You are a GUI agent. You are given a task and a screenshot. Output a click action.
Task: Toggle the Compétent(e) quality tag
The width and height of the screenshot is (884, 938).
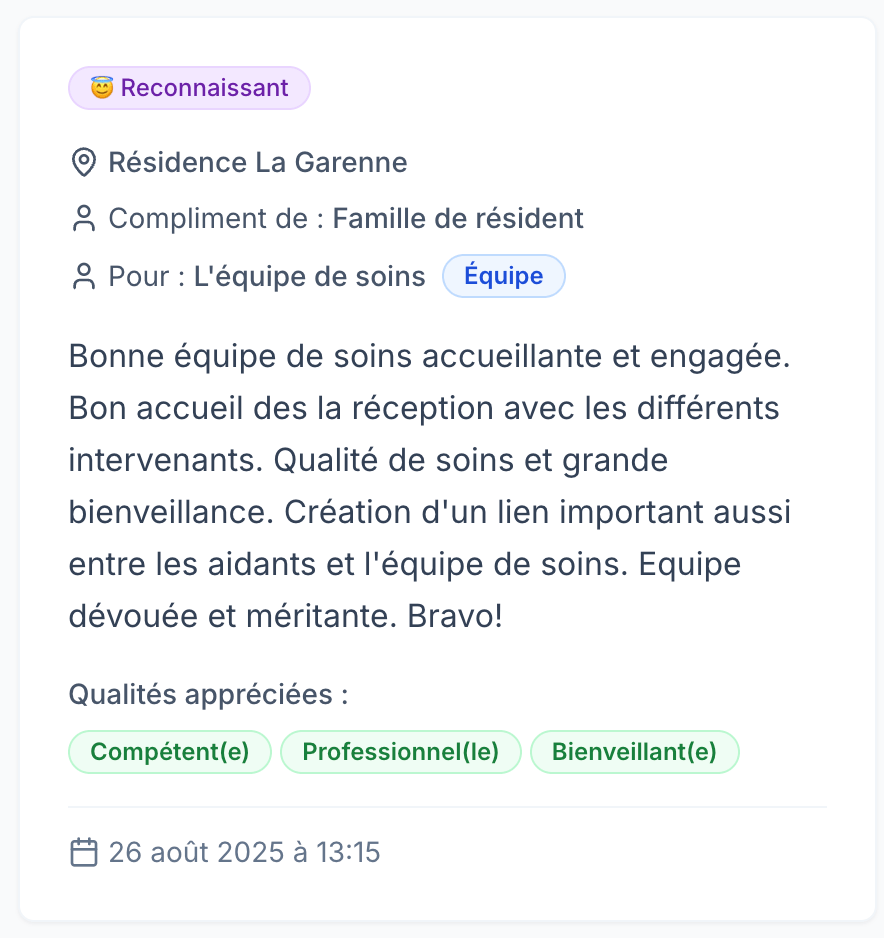169,751
